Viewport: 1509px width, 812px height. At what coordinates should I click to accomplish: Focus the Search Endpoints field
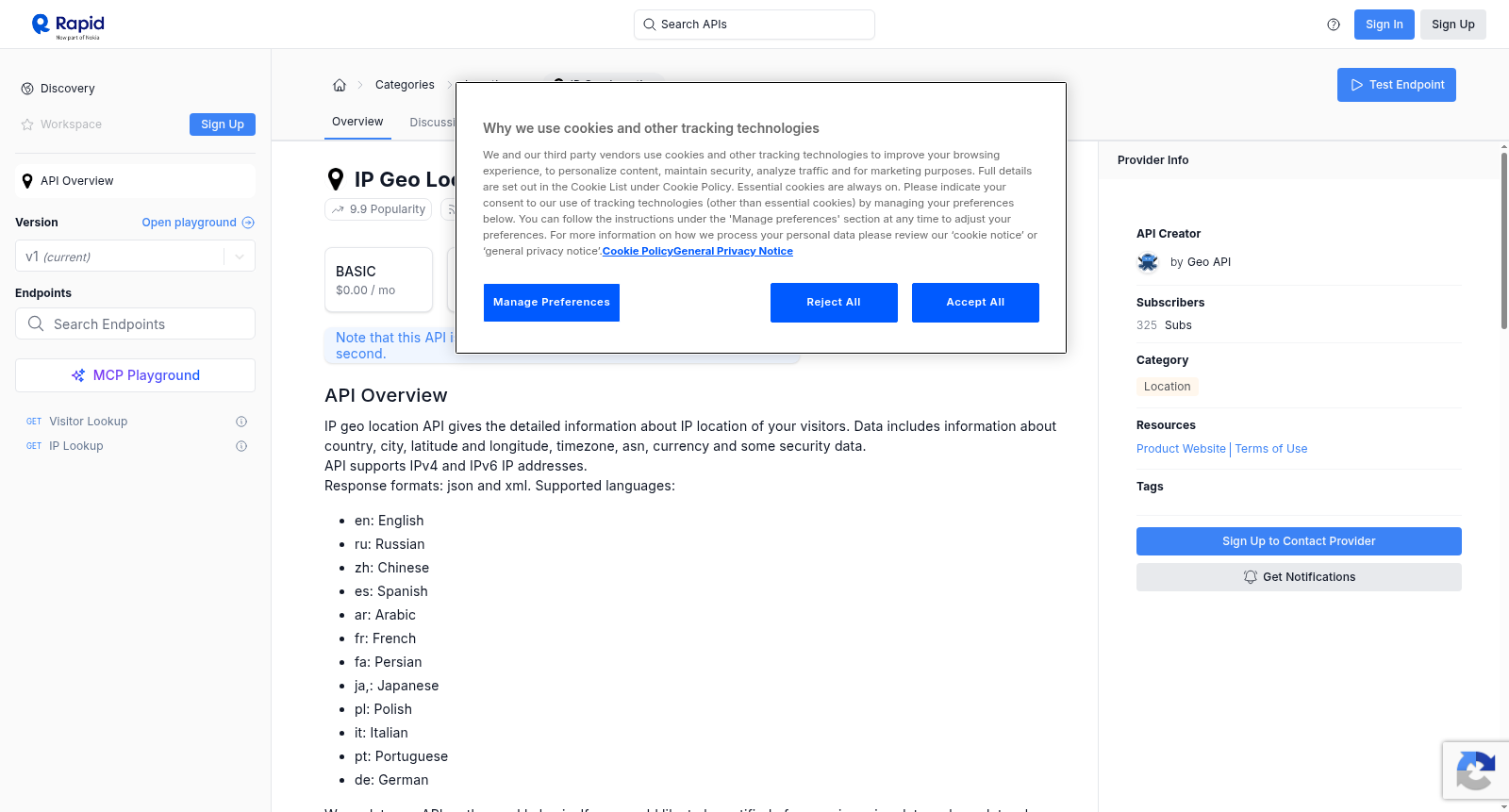point(135,323)
